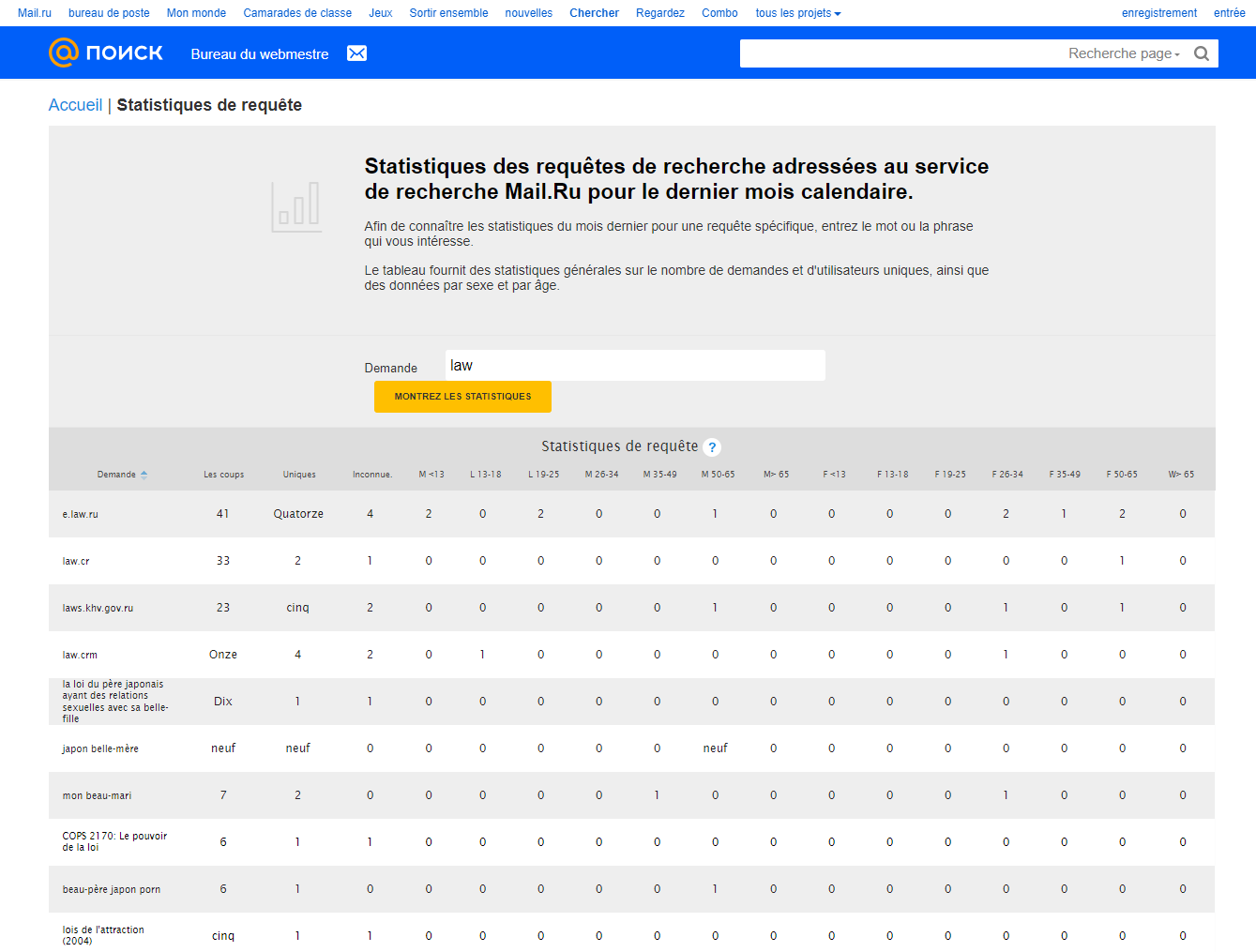
Task: Click hits value 33 for law.cr
Action: pyautogui.click(x=223, y=561)
